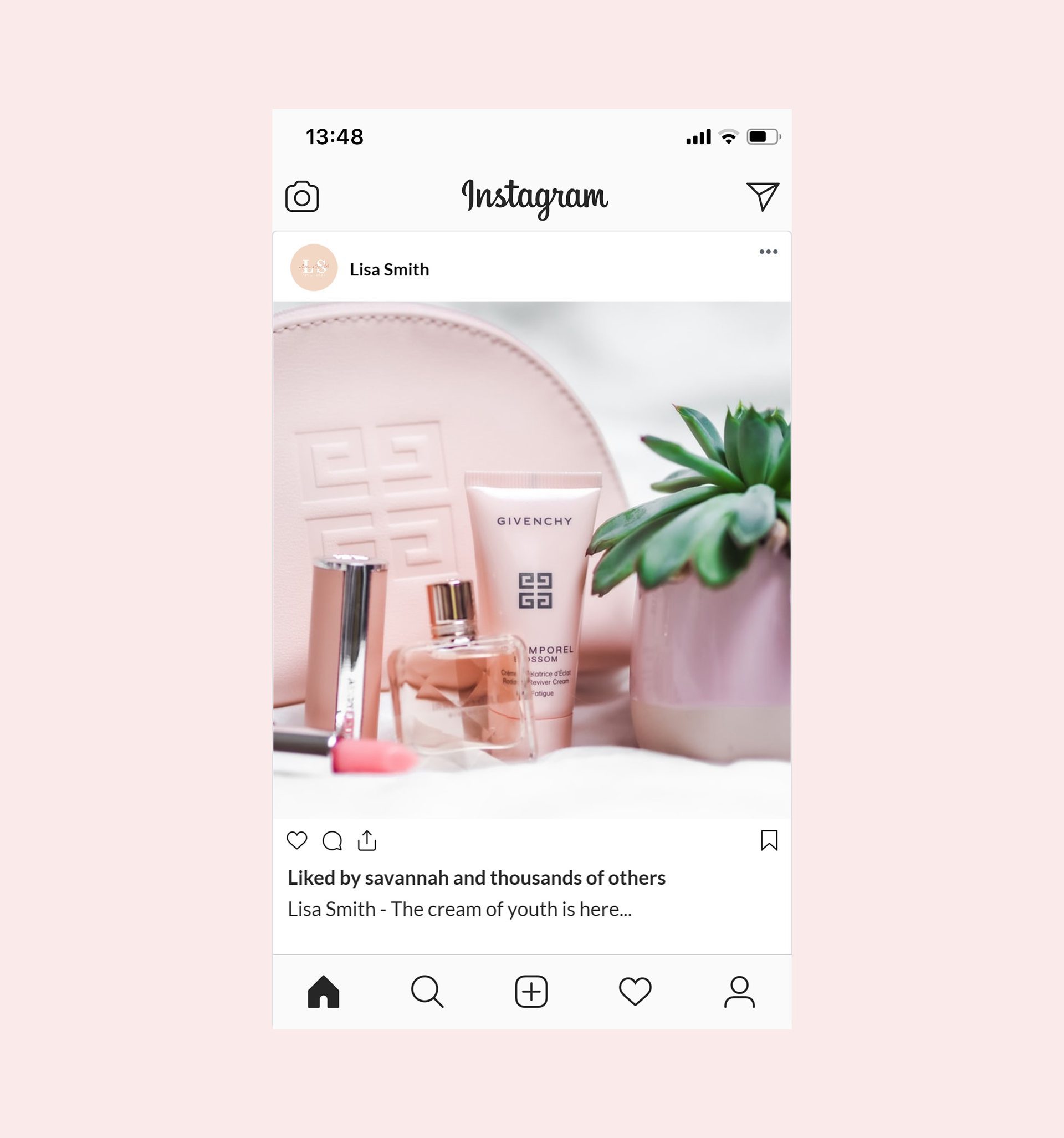Tap the bookmark/save icon
The height and width of the screenshot is (1138, 1064).
point(769,839)
